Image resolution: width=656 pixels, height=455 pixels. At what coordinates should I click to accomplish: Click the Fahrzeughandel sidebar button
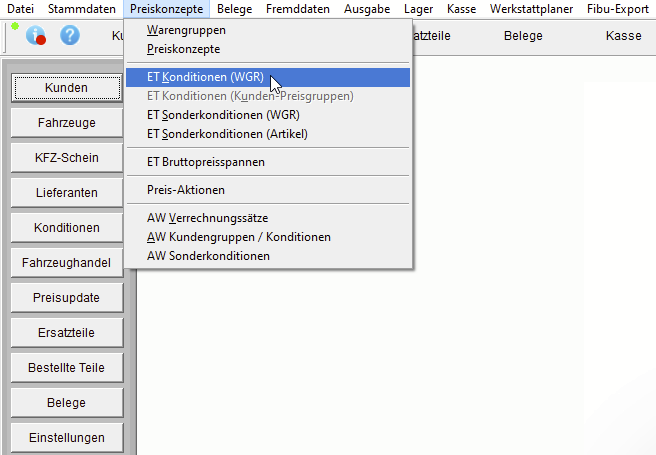point(67,263)
